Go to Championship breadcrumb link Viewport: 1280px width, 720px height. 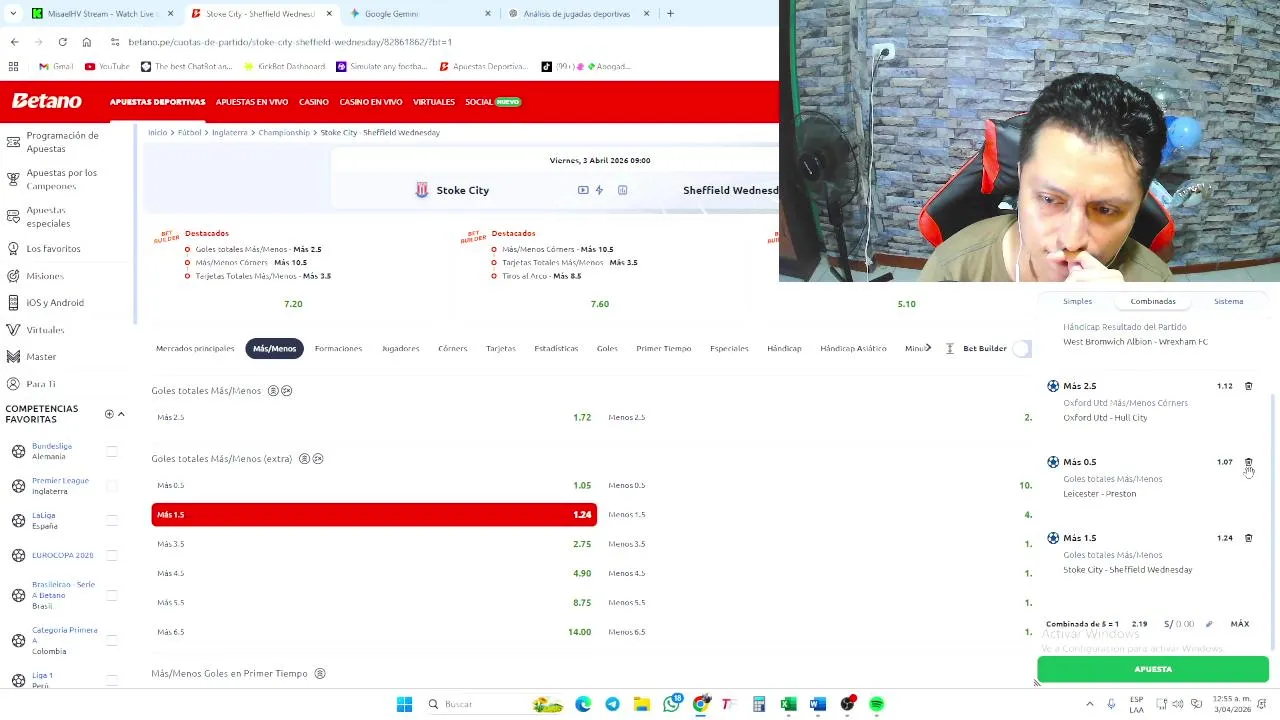(284, 132)
